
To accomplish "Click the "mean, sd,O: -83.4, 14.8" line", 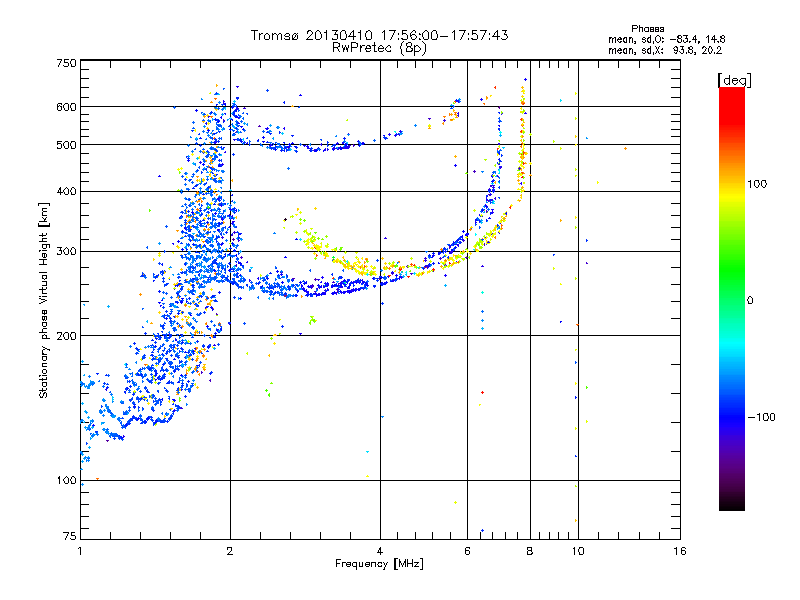I will 666,39.
